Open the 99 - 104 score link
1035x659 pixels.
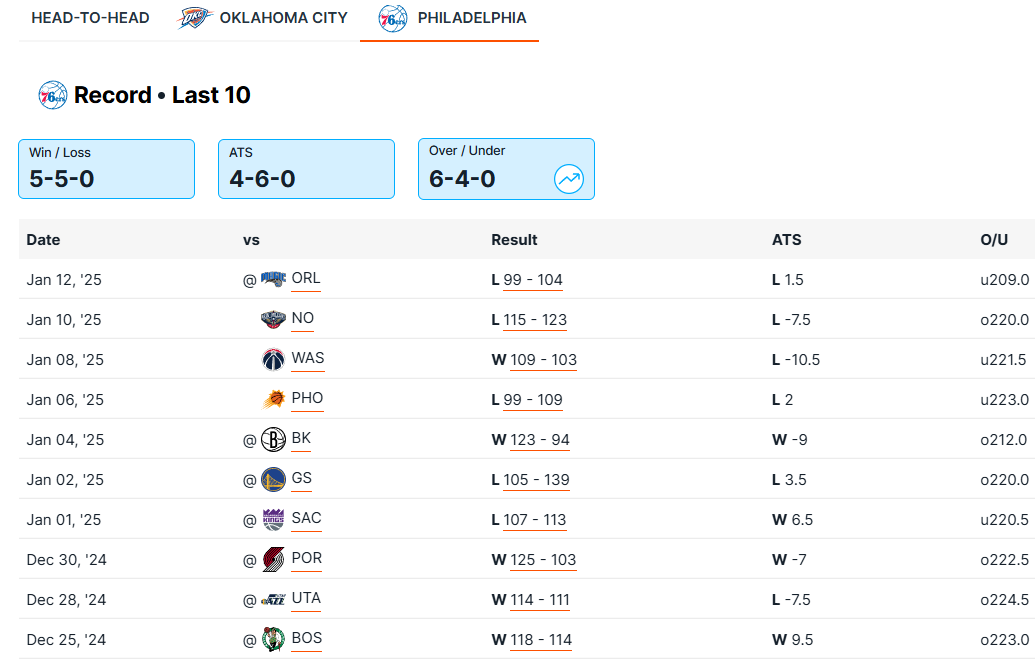click(533, 280)
